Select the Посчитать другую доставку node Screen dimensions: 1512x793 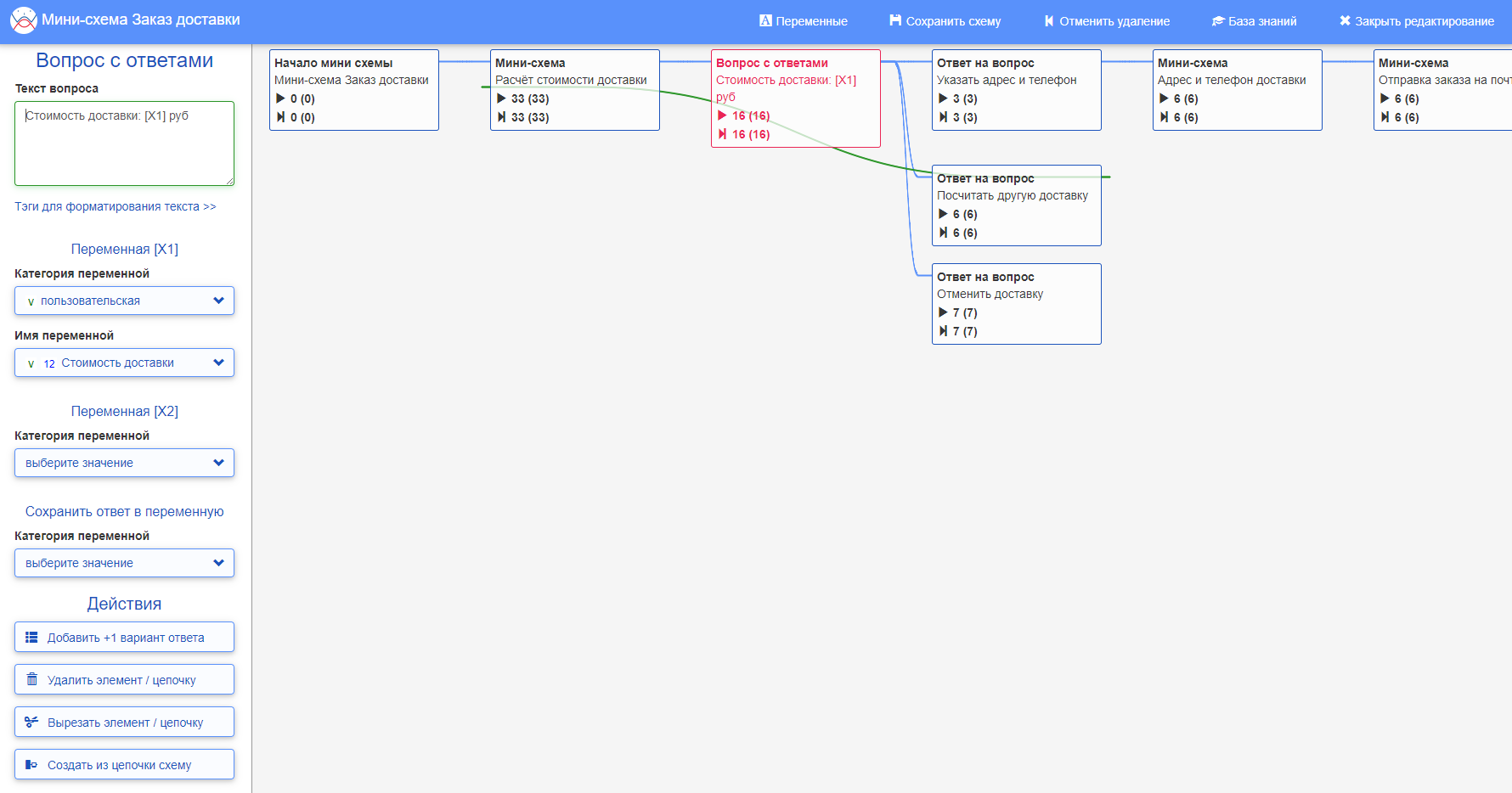(1017, 205)
